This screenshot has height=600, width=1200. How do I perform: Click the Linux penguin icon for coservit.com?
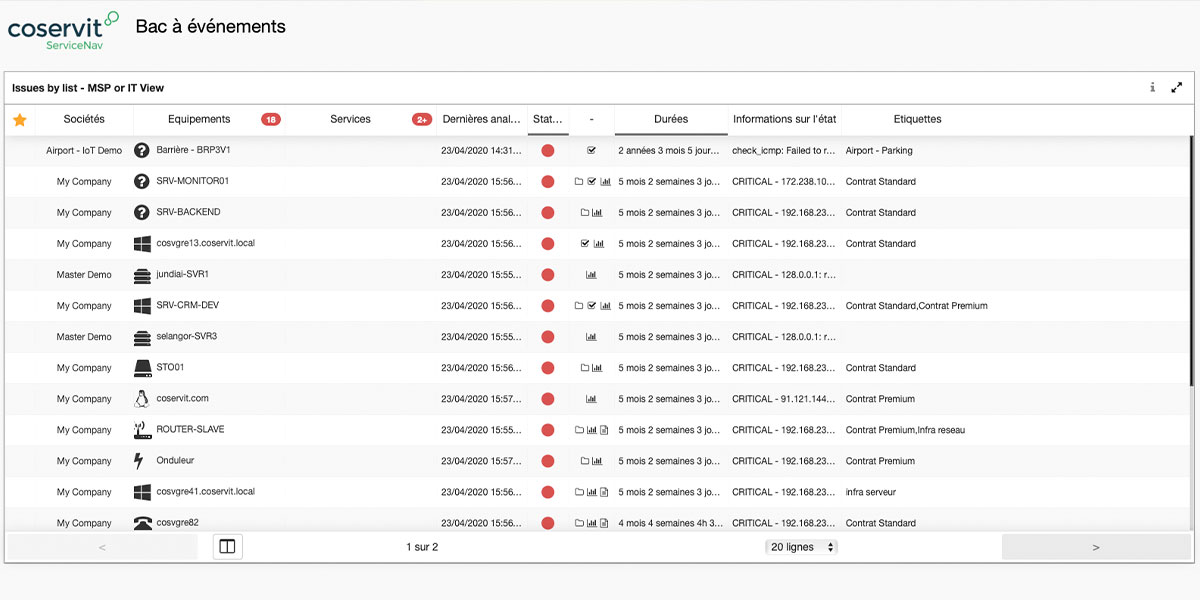click(142, 398)
